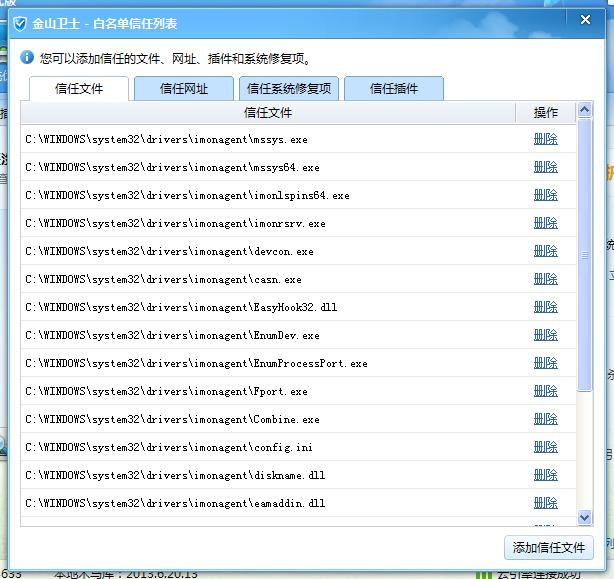Click the vertical scrollbar thumb
This screenshot has height=579, width=614.
point(584,255)
